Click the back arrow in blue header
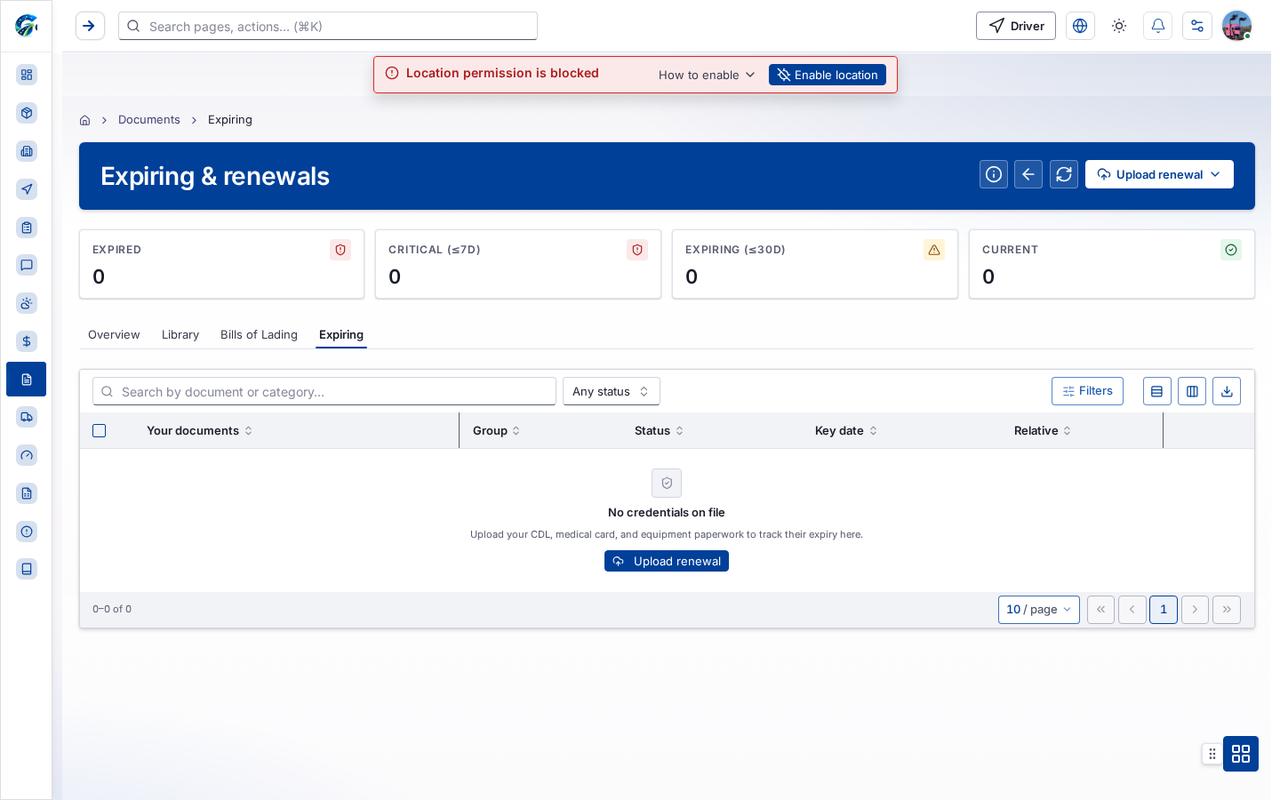Viewport: 1280px width, 800px height. point(1028,174)
